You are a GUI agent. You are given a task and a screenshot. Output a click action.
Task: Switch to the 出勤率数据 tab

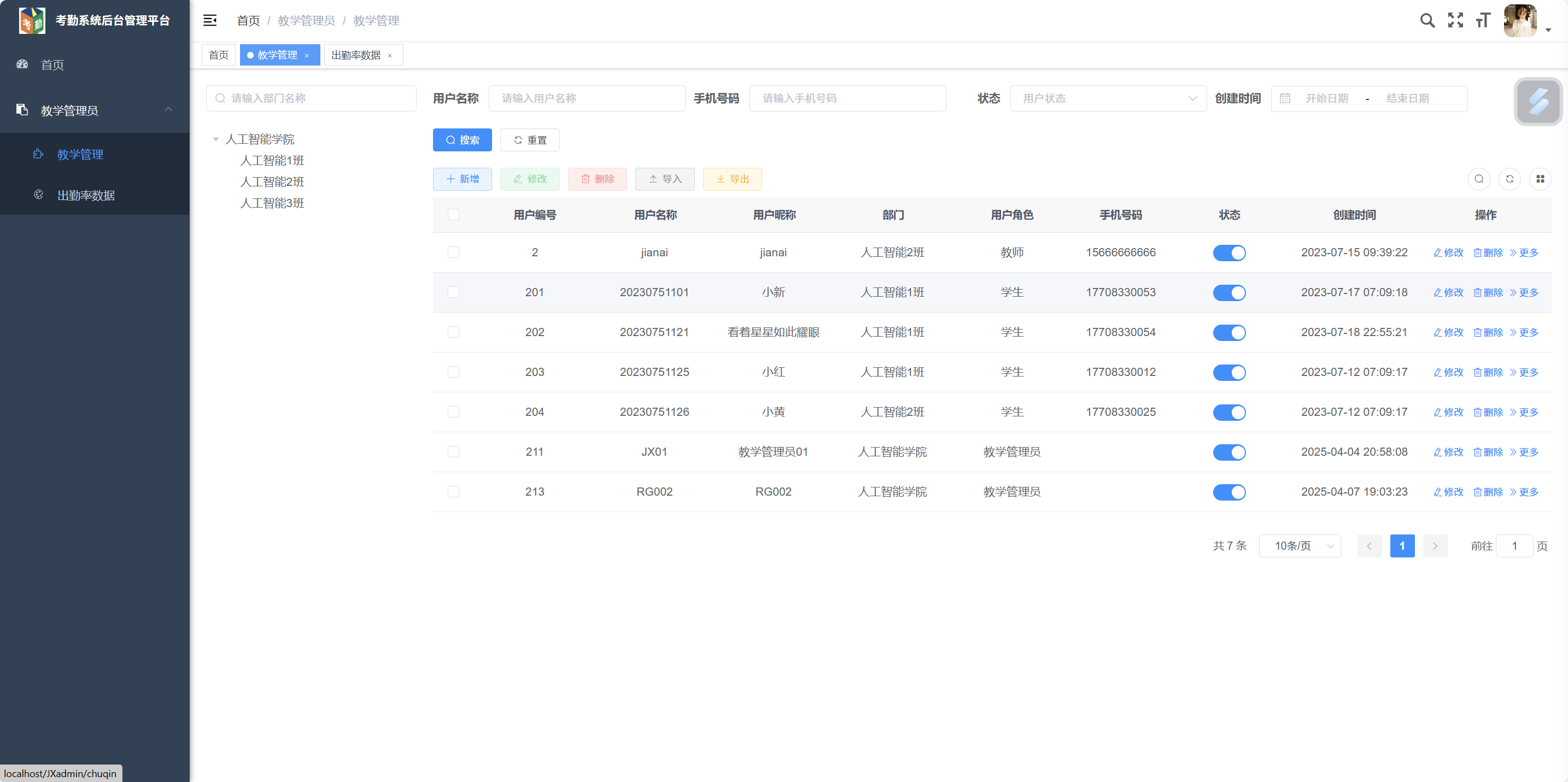tap(356, 55)
